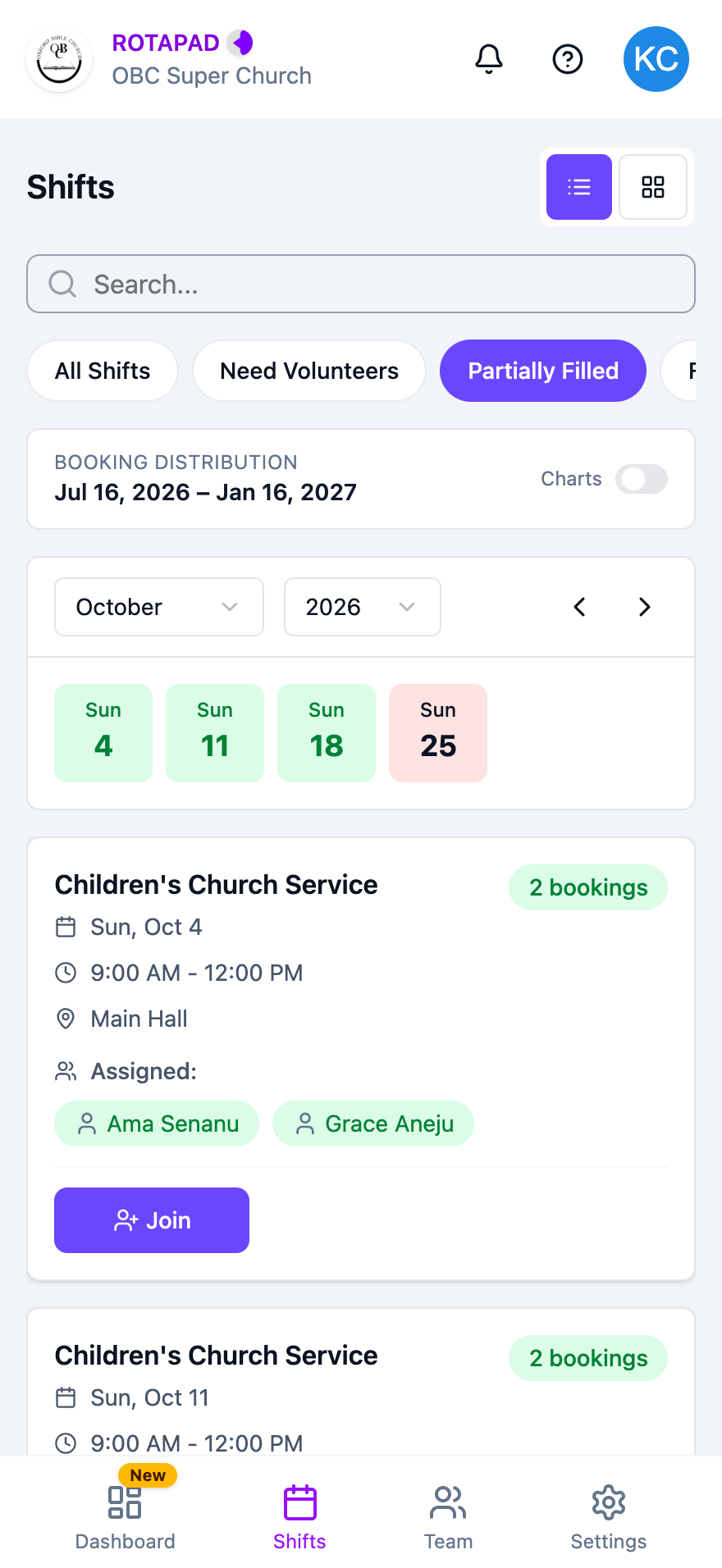Click the New badge on Dashboard
The image size is (722, 1568).
[148, 1475]
